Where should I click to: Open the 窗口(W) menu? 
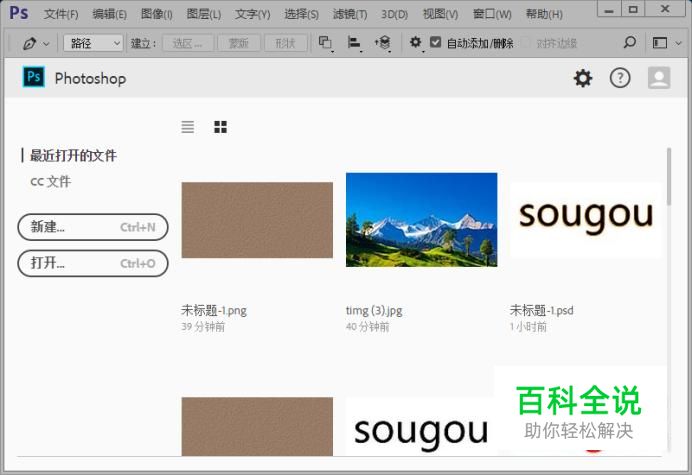pos(492,14)
